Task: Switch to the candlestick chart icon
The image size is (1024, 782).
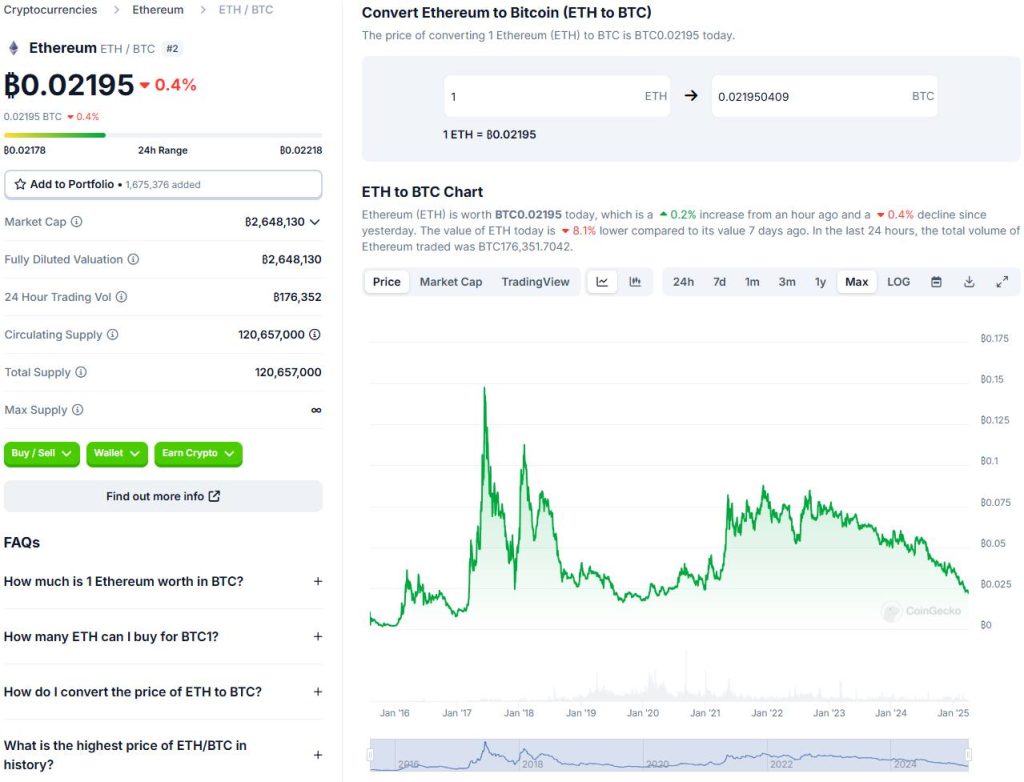Action: coord(635,282)
